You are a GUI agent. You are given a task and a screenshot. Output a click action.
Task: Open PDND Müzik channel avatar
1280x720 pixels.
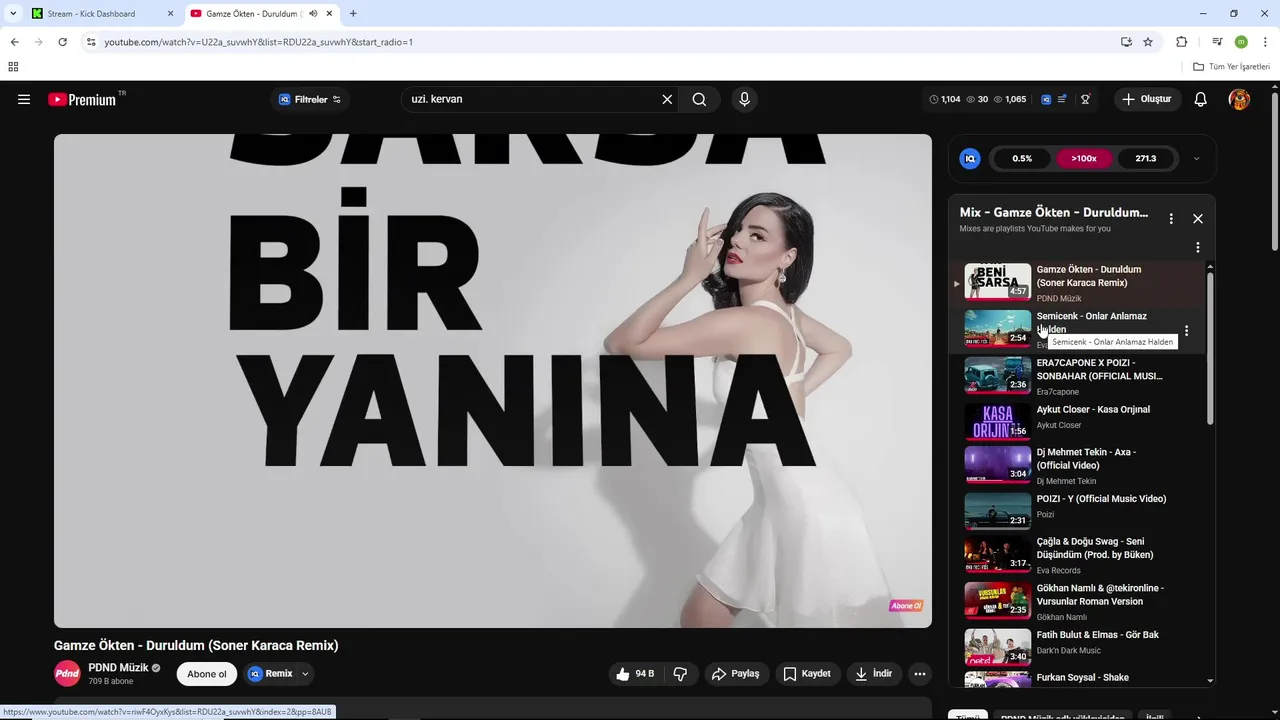click(67, 673)
